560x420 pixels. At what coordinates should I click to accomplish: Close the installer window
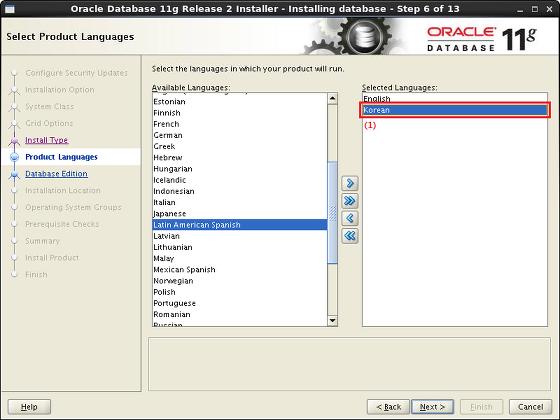549,9
